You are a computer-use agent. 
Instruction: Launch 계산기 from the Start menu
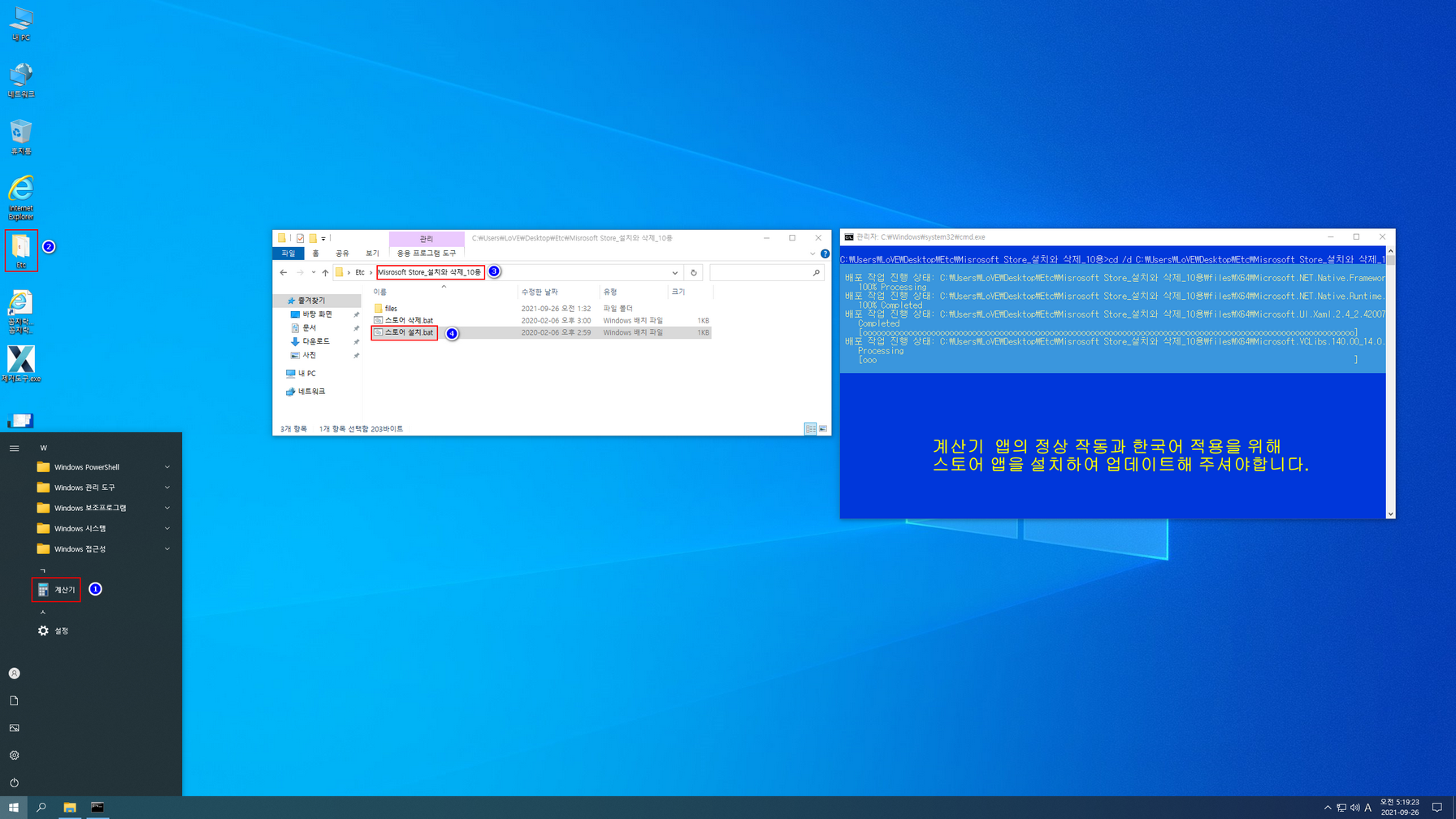(x=57, y=590)
